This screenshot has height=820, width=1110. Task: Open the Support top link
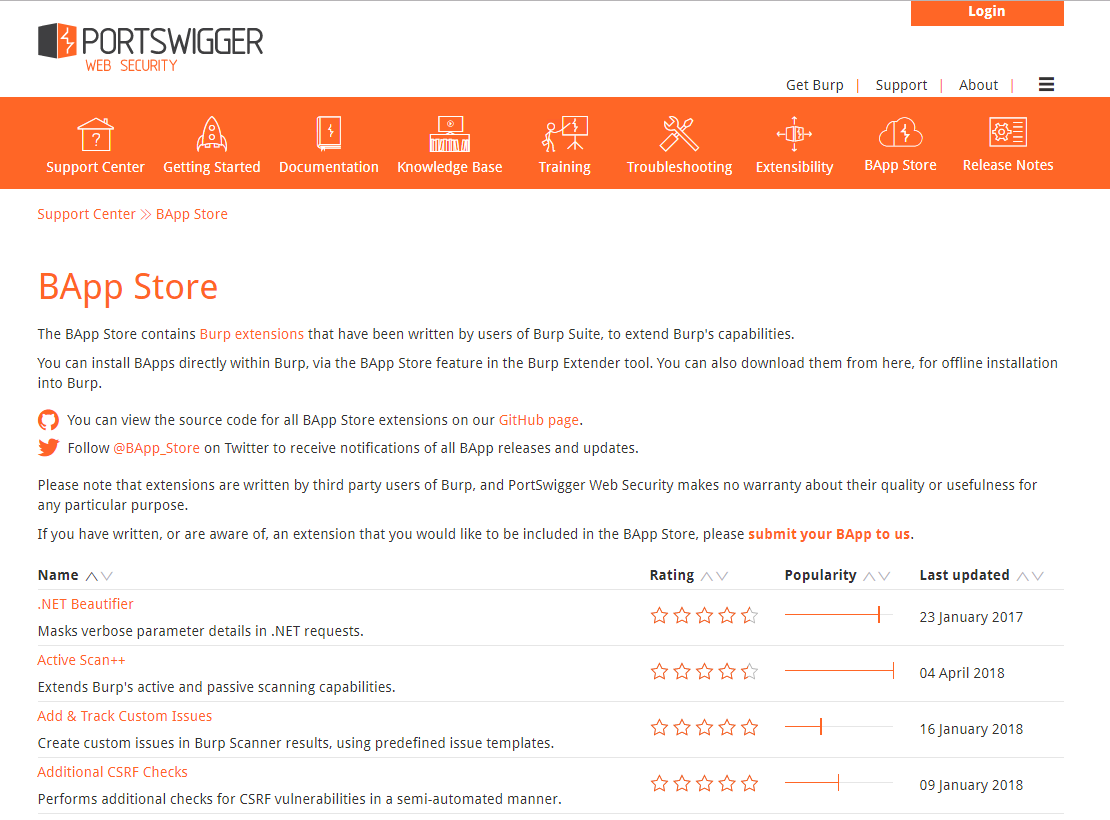coord(901,85)
